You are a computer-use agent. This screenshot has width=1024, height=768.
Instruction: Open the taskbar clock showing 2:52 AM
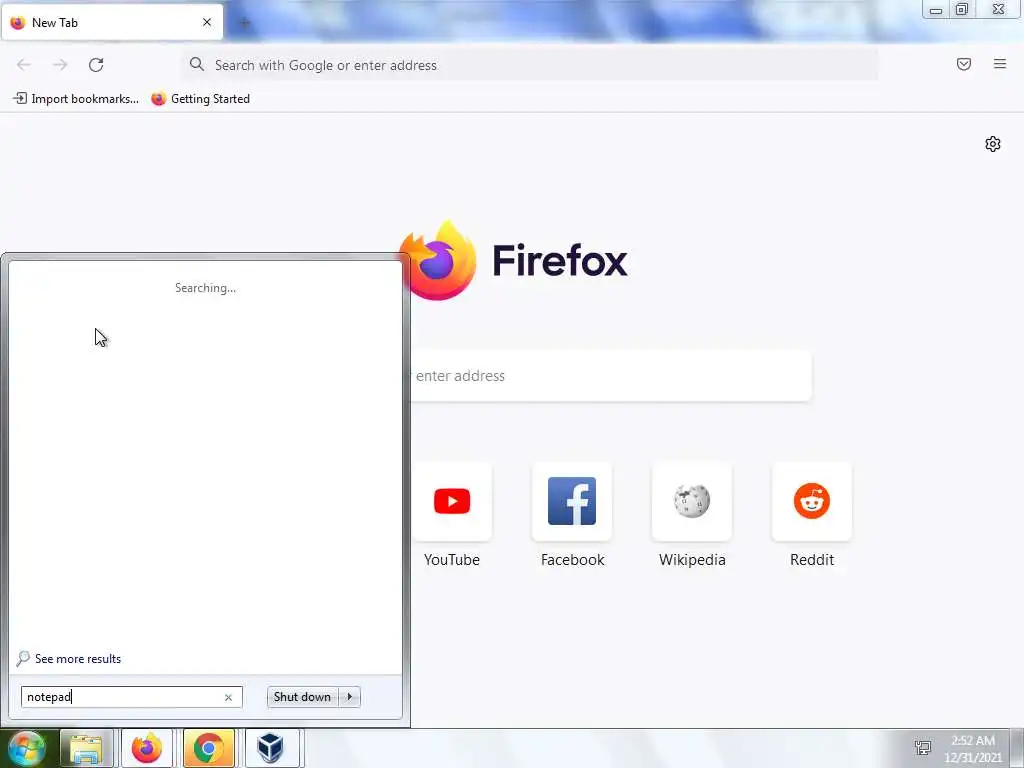[973, 748]
